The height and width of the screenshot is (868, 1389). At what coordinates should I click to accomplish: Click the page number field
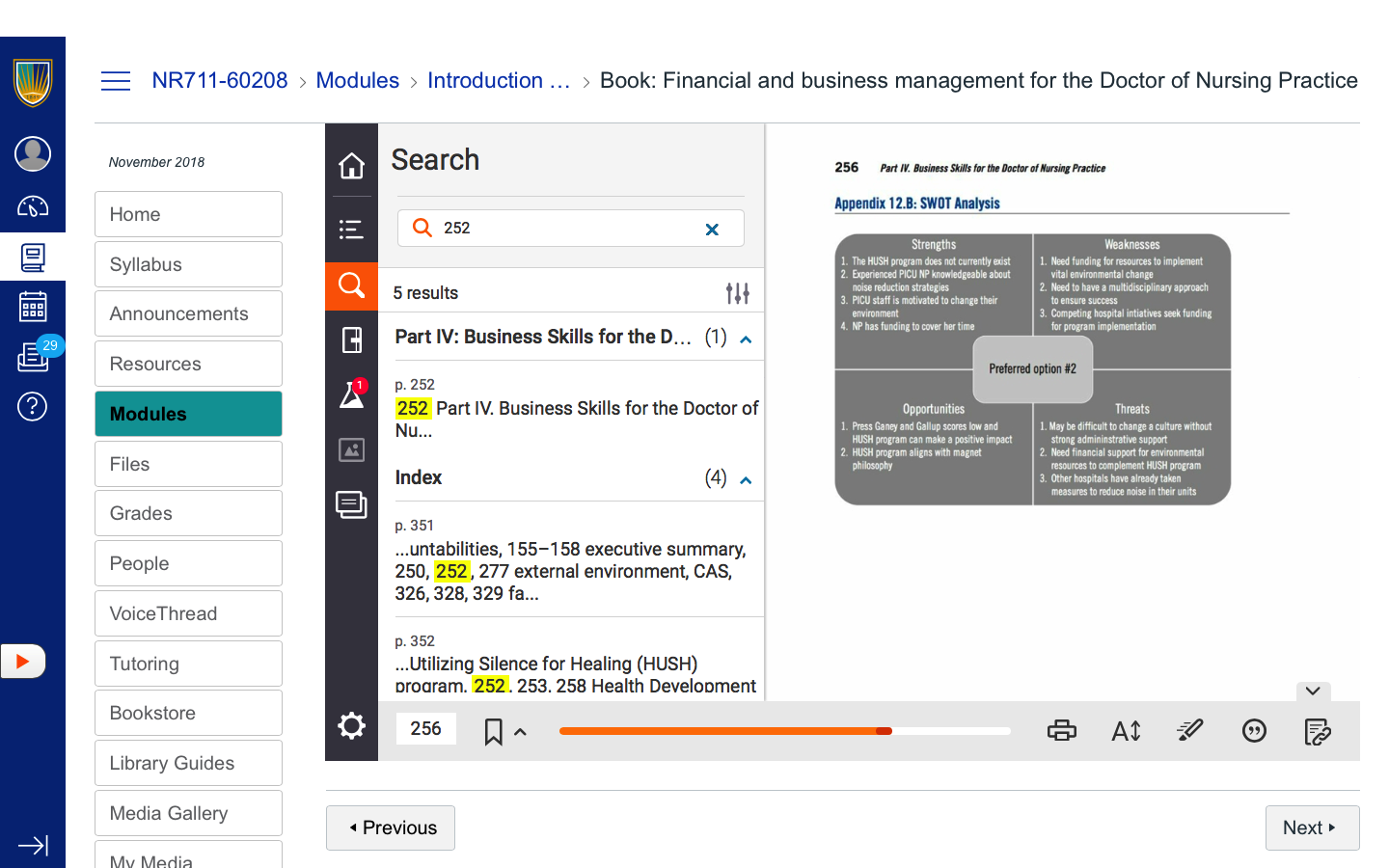tap(425, 729)
